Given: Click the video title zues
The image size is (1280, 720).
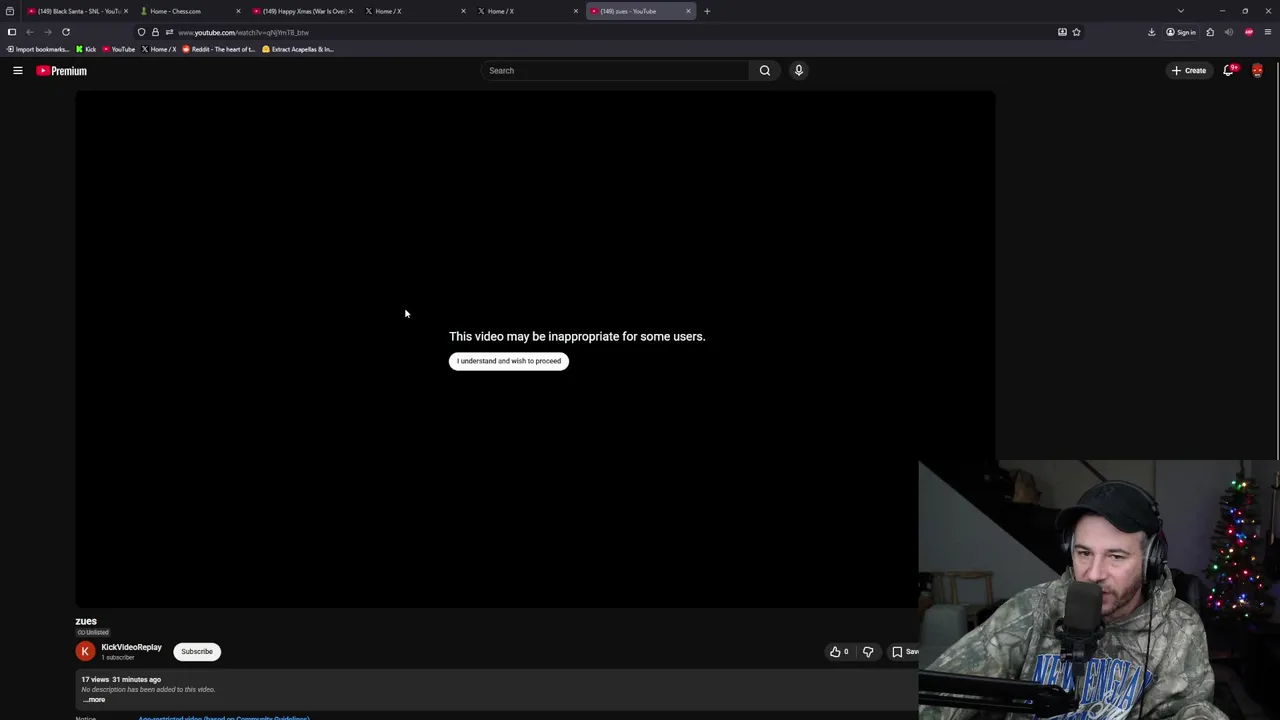Looking at the screenshot, I should point(86,621).
